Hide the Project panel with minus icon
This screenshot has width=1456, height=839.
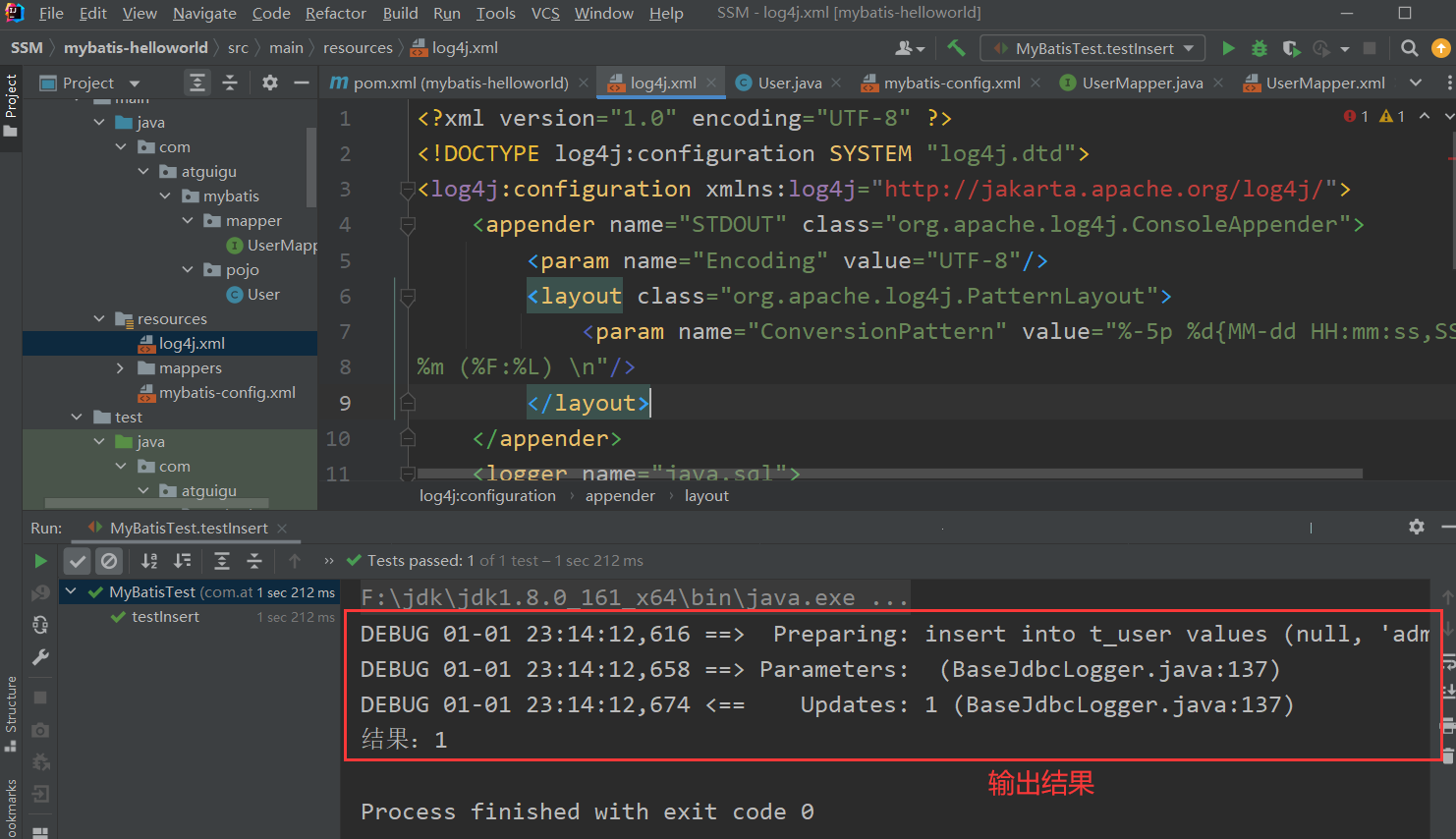[x=302, y=83]
